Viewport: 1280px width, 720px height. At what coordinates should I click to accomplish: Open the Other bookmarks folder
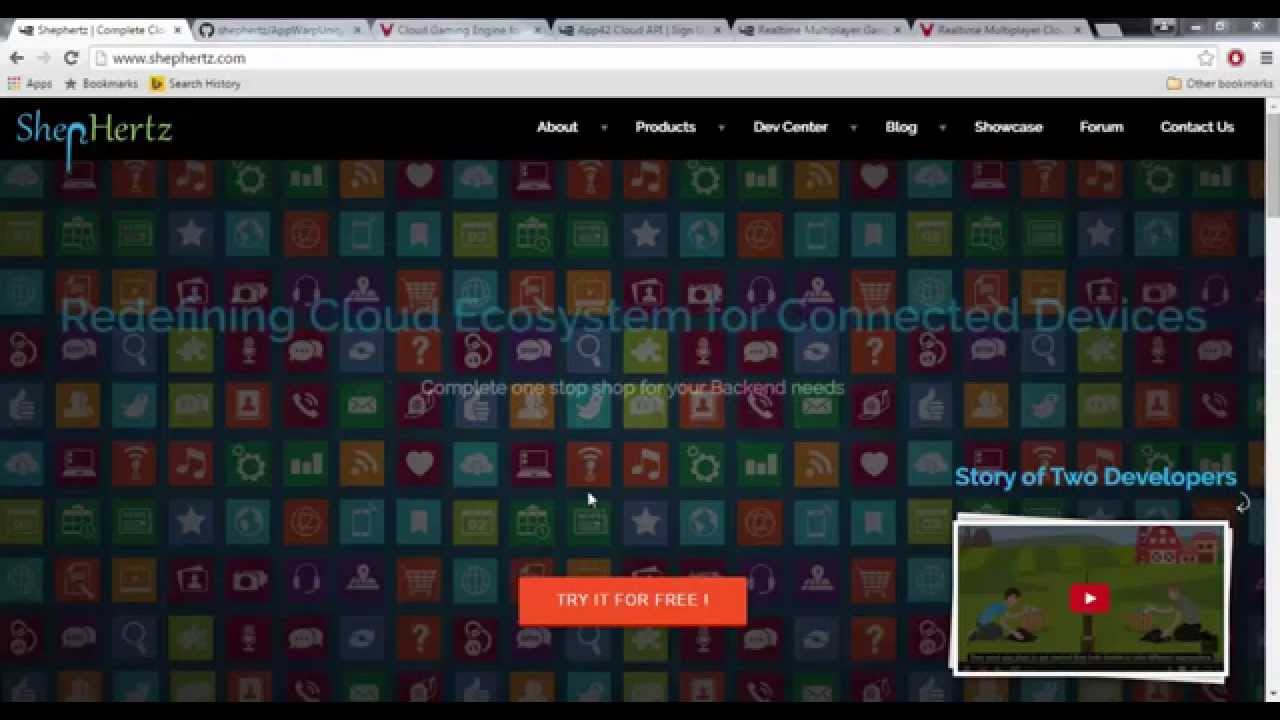click(x=1219, y=84)
